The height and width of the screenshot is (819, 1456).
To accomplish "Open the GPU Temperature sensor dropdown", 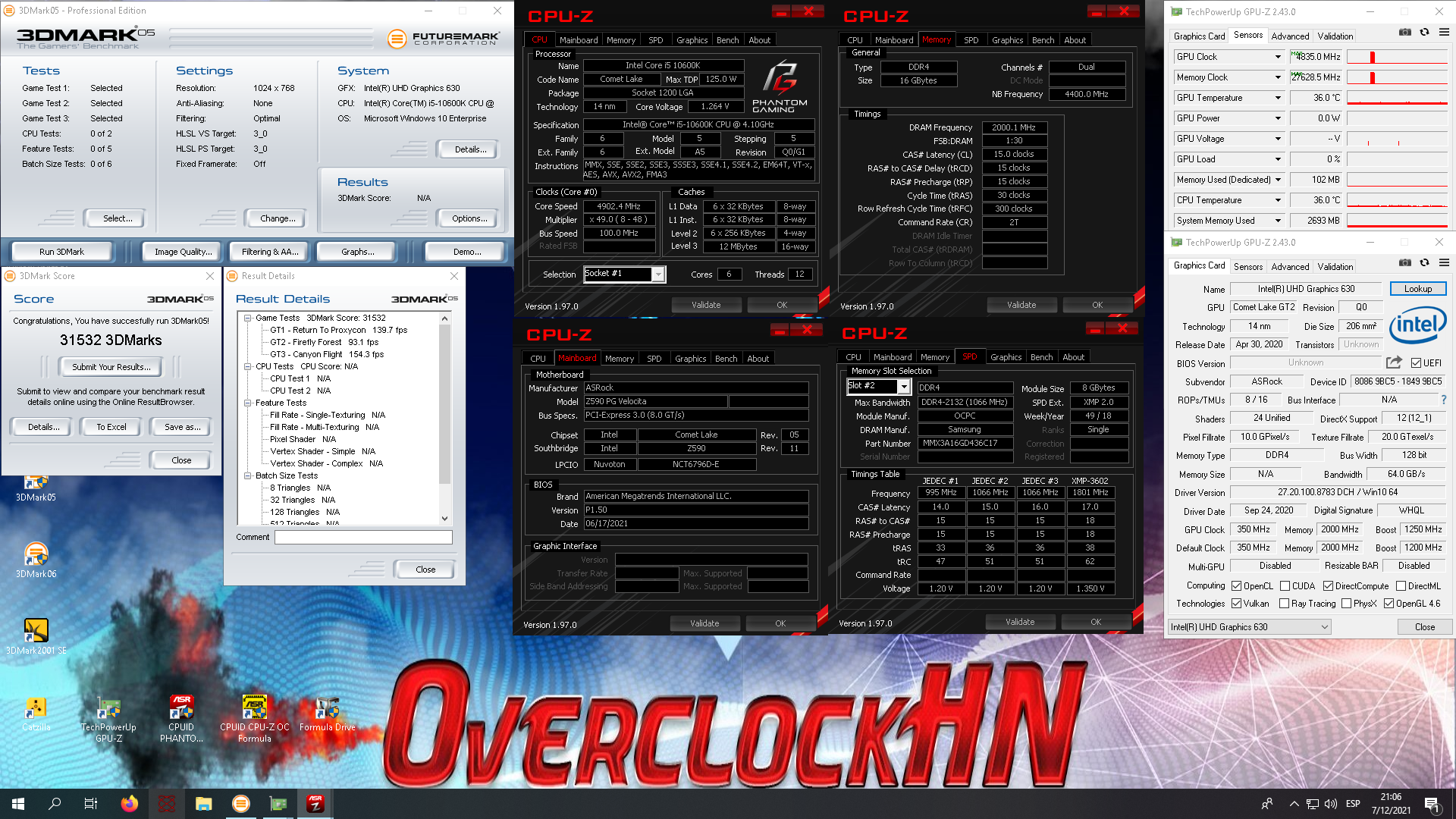I will coord(1278,98).
